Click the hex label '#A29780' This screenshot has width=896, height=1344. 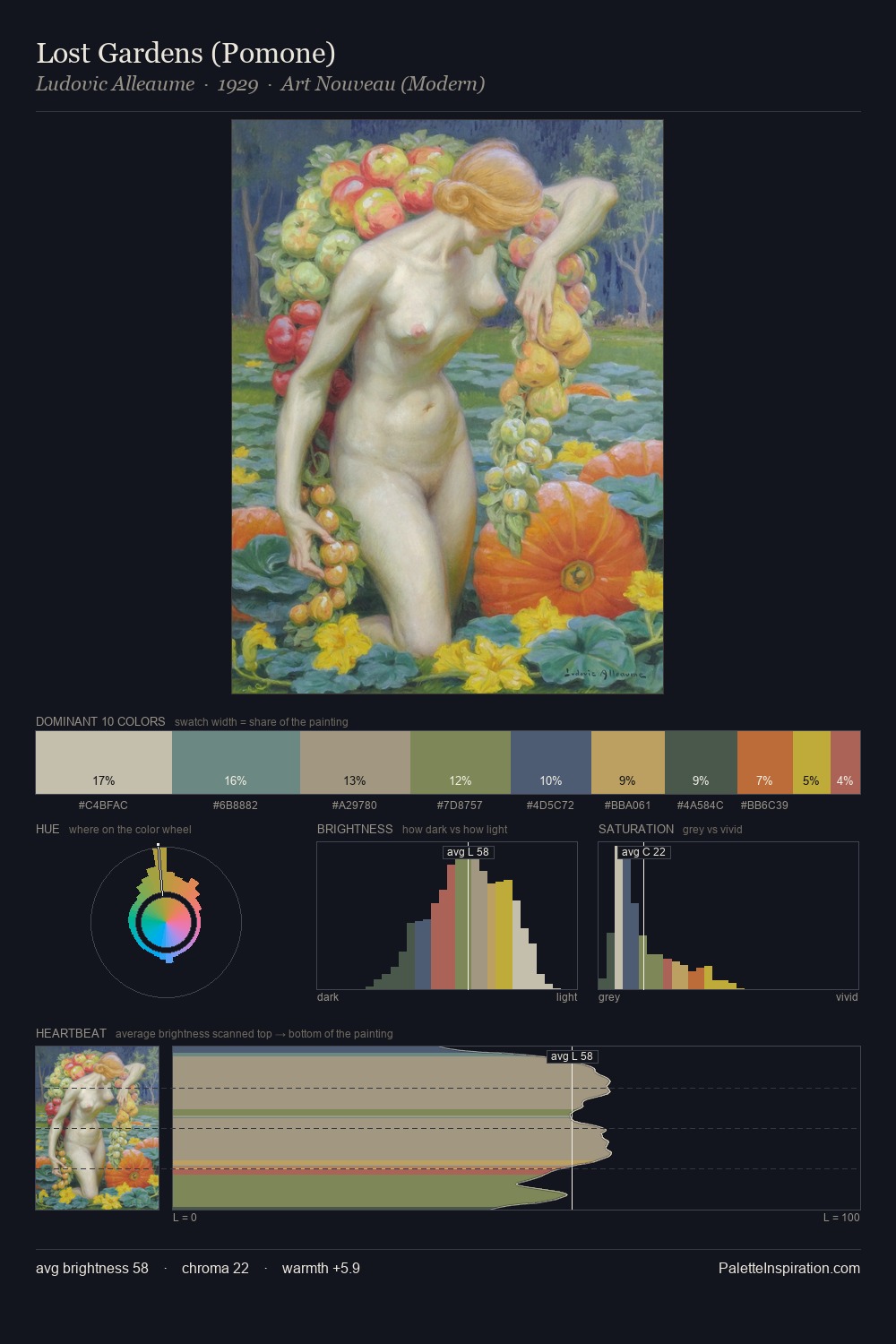(x=355, y=805)
